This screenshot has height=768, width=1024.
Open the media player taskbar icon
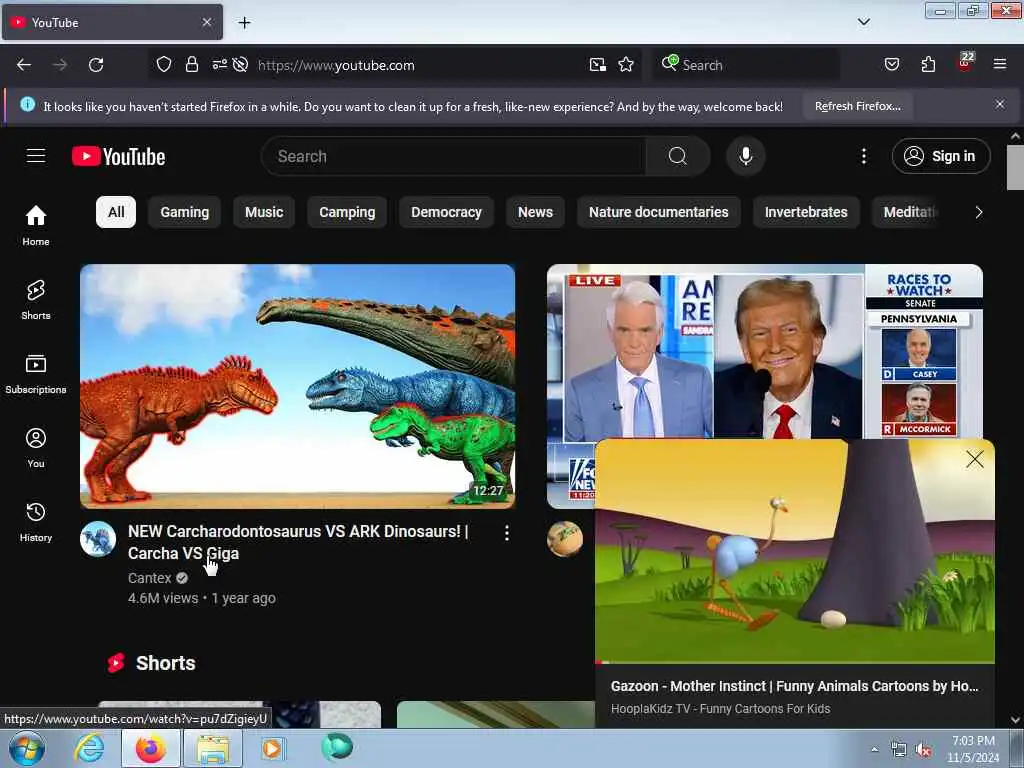tap(272, 748)
